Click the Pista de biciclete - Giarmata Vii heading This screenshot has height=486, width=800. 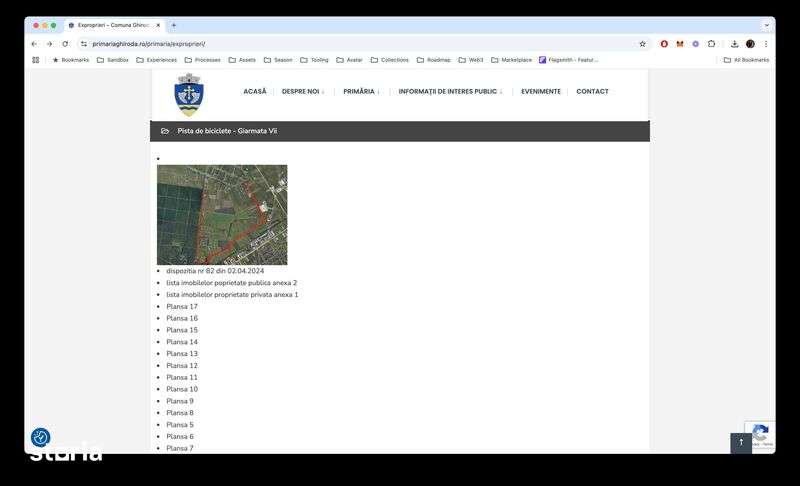pyautogui.click(x=227, y=131)
